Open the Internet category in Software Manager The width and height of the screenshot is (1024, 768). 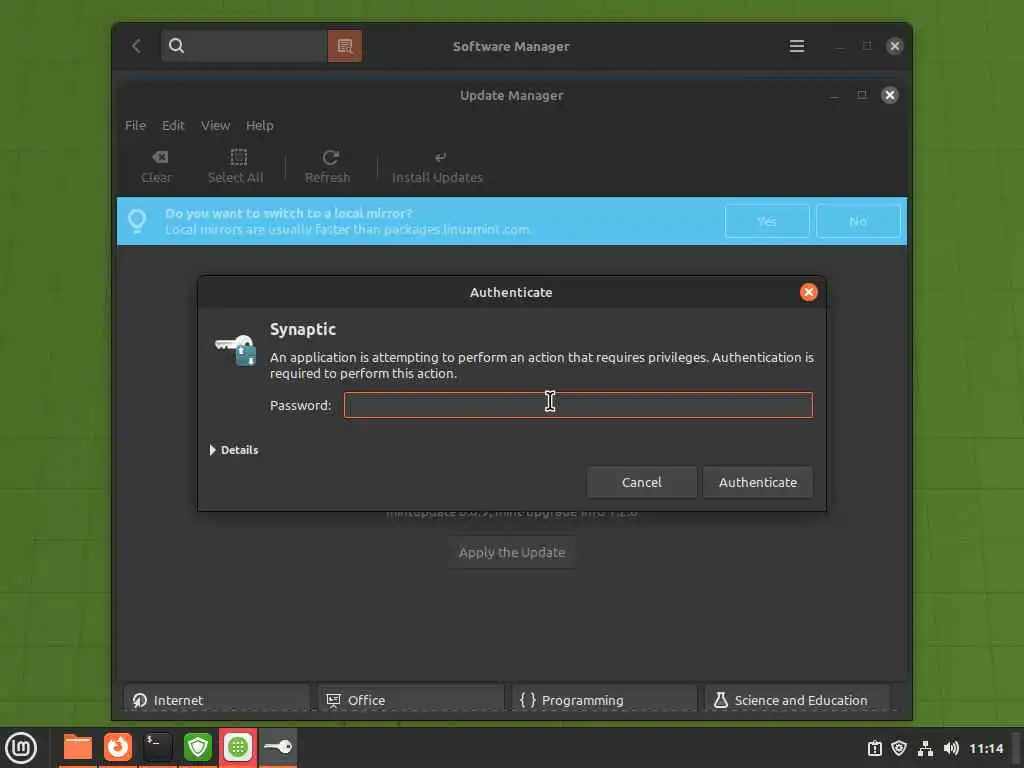(216, 699)
